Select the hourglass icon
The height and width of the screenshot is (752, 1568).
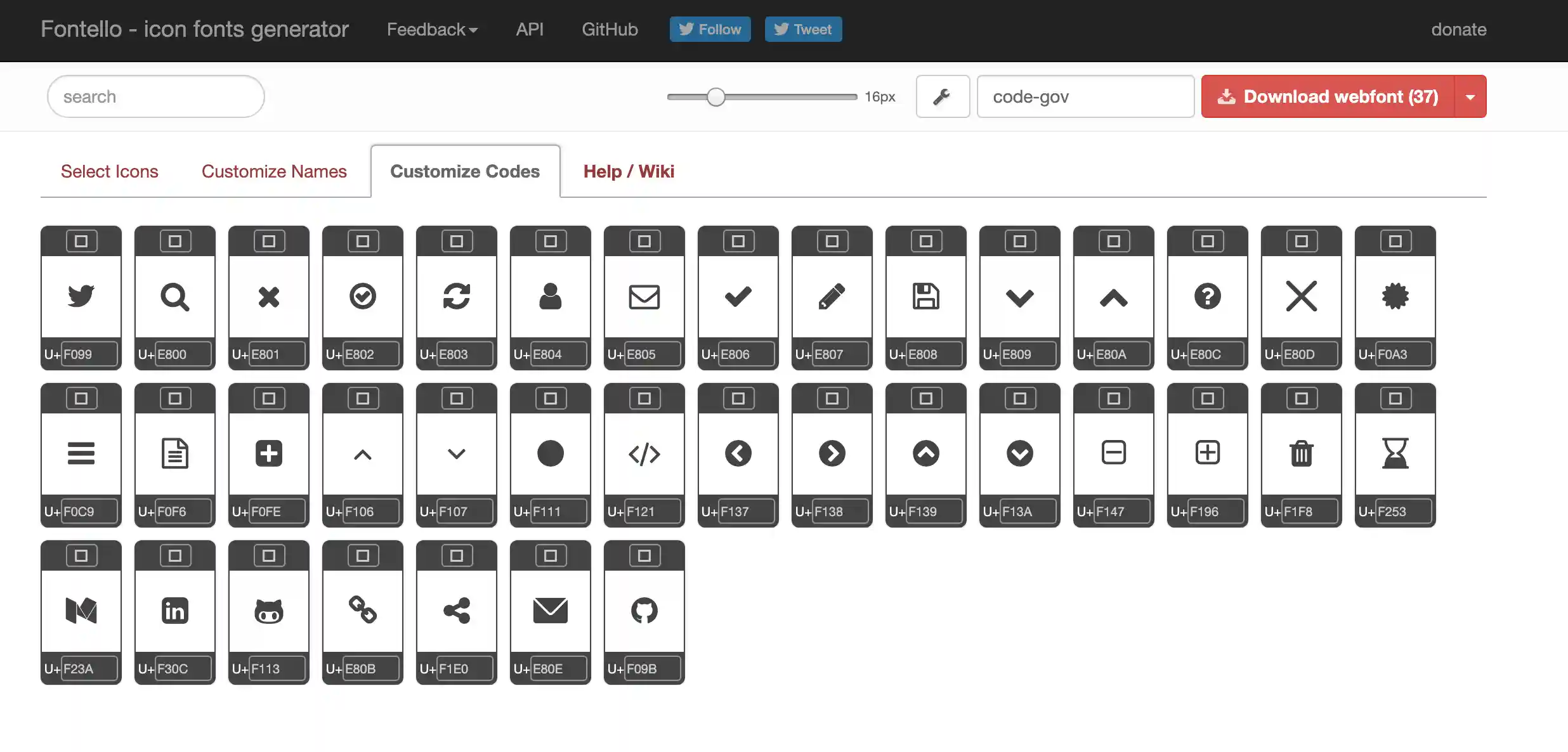(x=1395, y=453)
